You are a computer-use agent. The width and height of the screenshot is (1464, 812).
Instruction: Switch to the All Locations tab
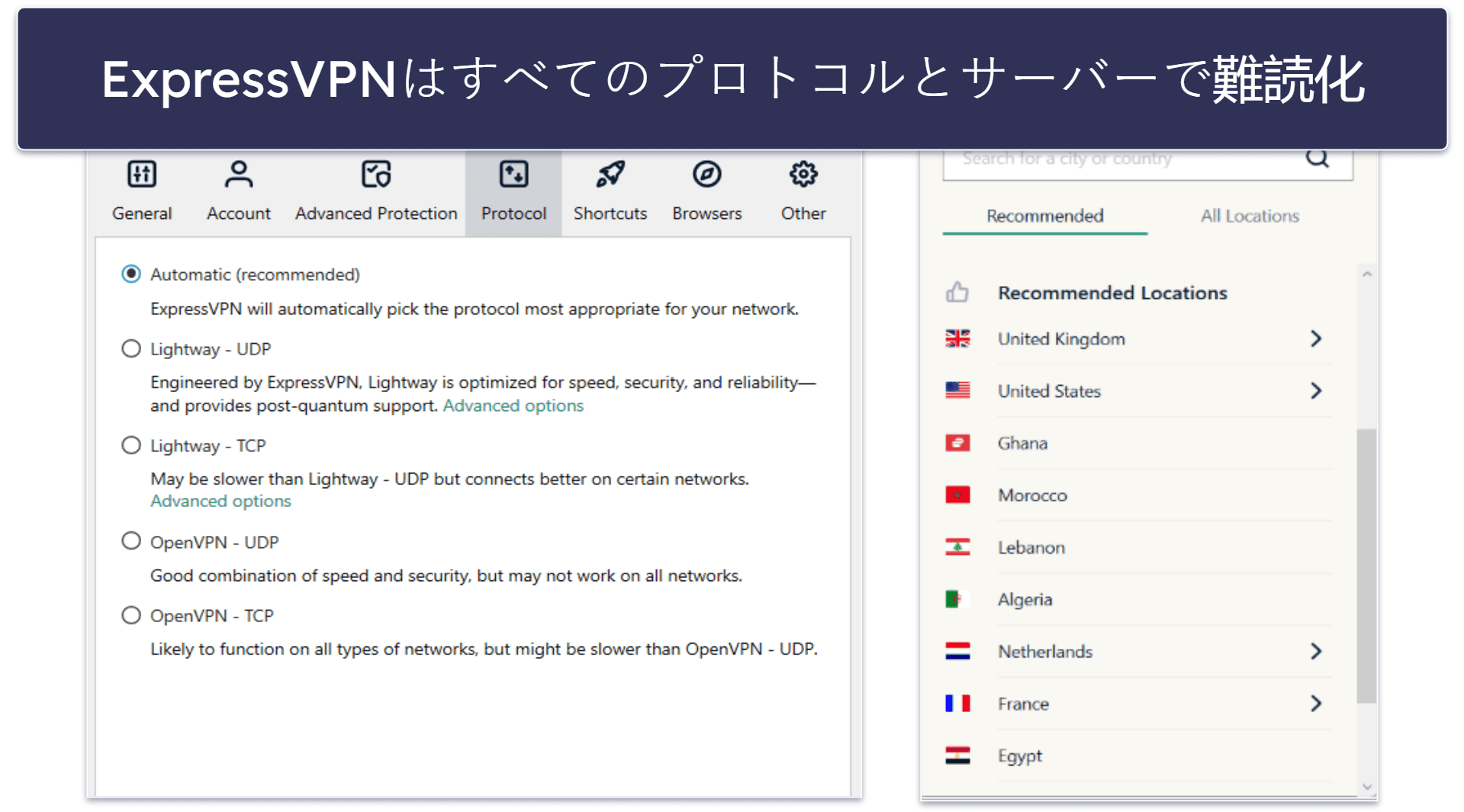coord(1250,216)
